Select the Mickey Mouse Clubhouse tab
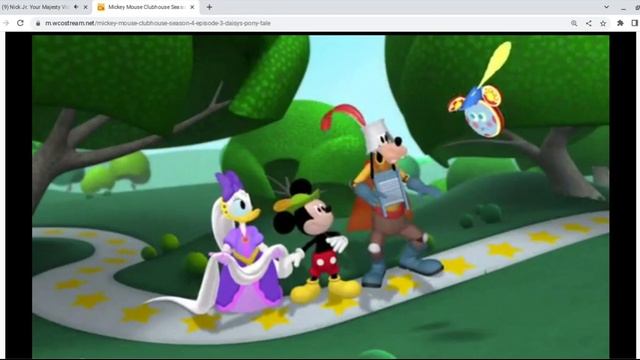The height and width of the screenshot is (360, 640). tap(146, 7)
